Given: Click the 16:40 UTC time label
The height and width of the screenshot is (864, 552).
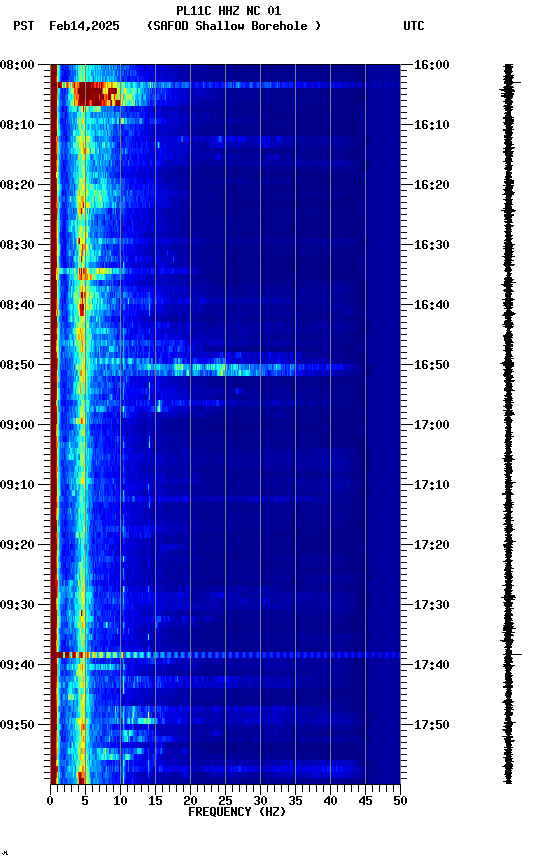Looking at the screenshot, I should [432, 305].
